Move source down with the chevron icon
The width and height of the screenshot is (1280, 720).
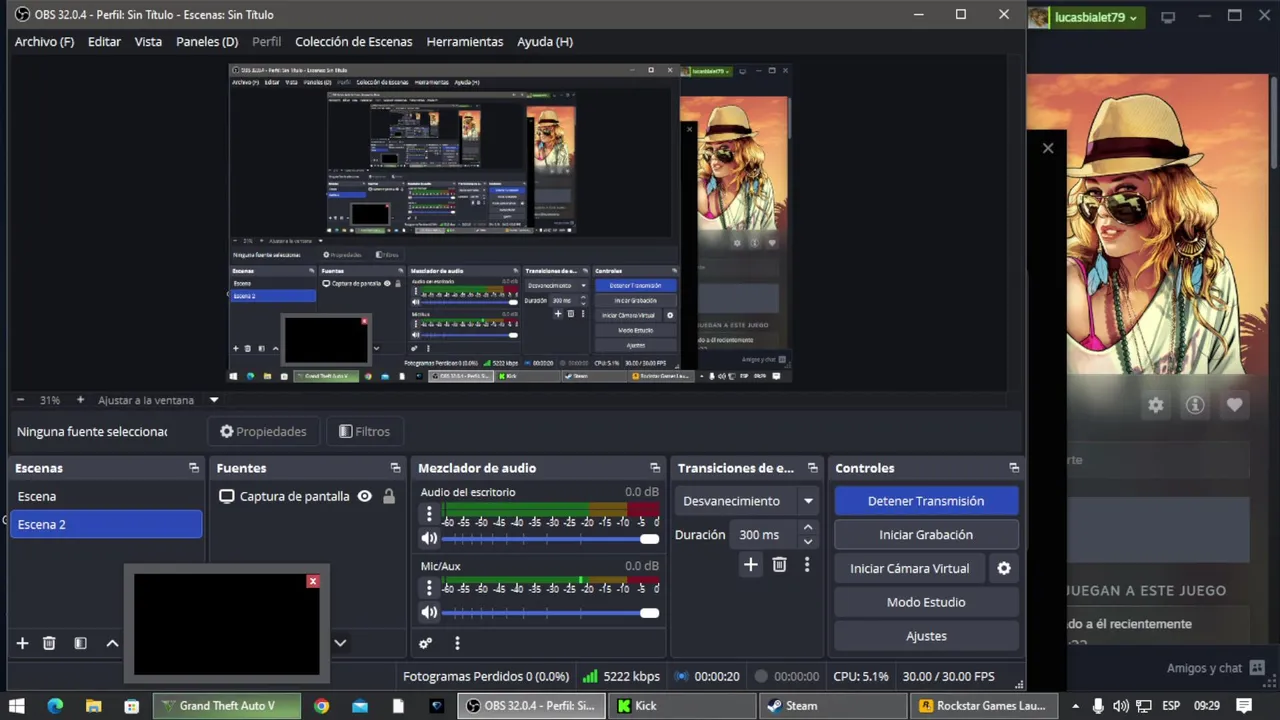[340, 643]
